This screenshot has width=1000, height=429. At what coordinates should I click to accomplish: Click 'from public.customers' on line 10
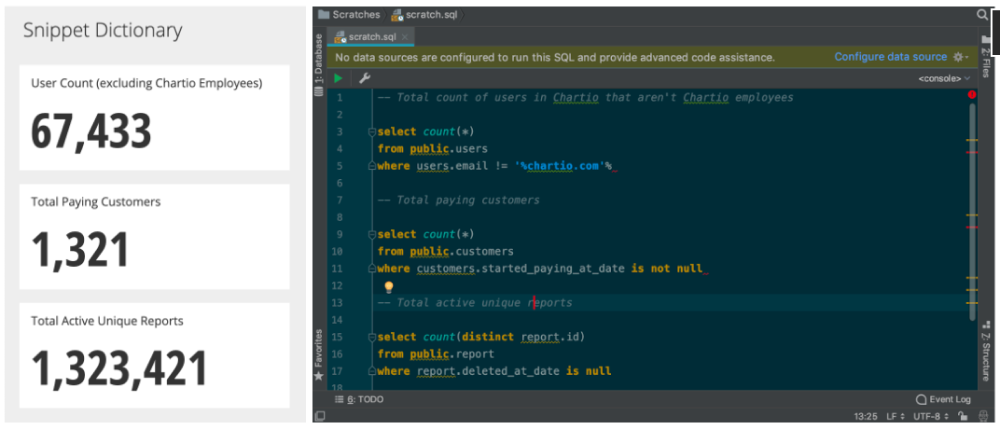click(445, 251)
